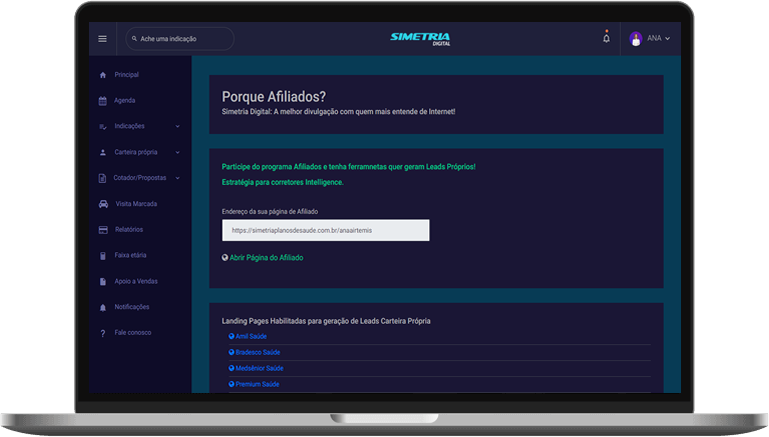Open Agenda in sidebar
The width and height of the screenshot is (769, 437).
(x=125, y=101)
